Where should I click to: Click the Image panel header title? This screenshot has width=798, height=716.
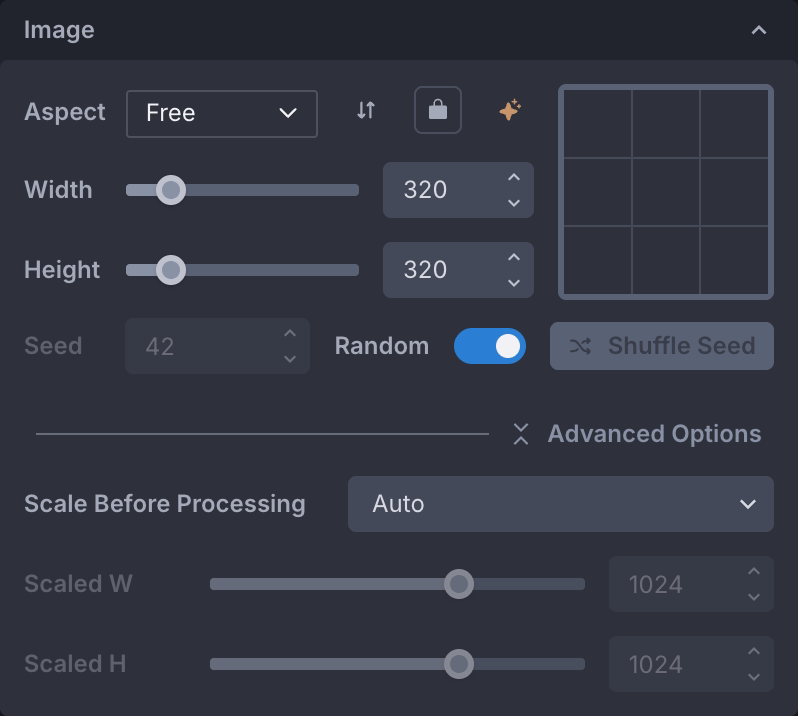click(59, 30)
